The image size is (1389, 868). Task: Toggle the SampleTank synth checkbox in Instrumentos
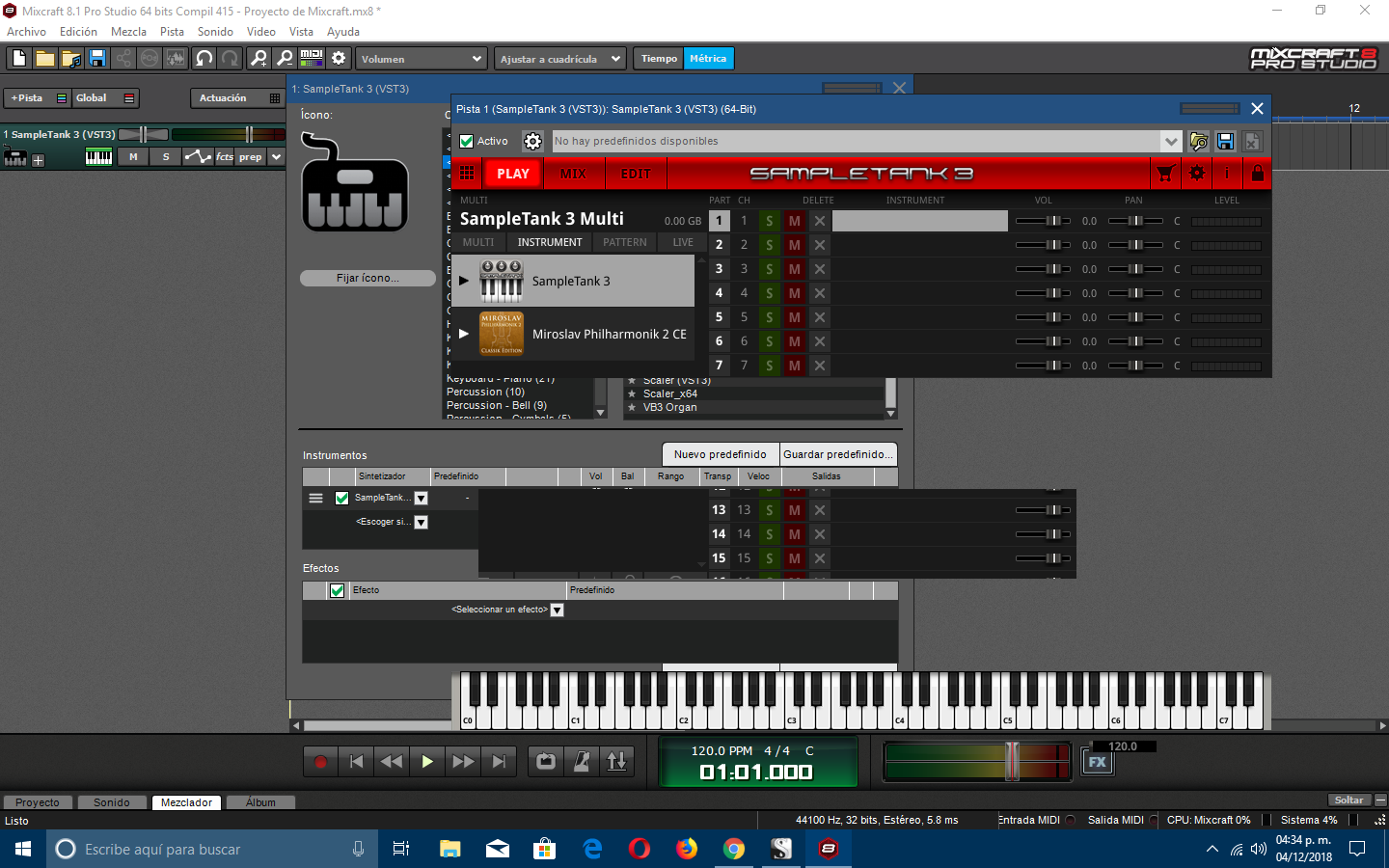pos(341,498)
